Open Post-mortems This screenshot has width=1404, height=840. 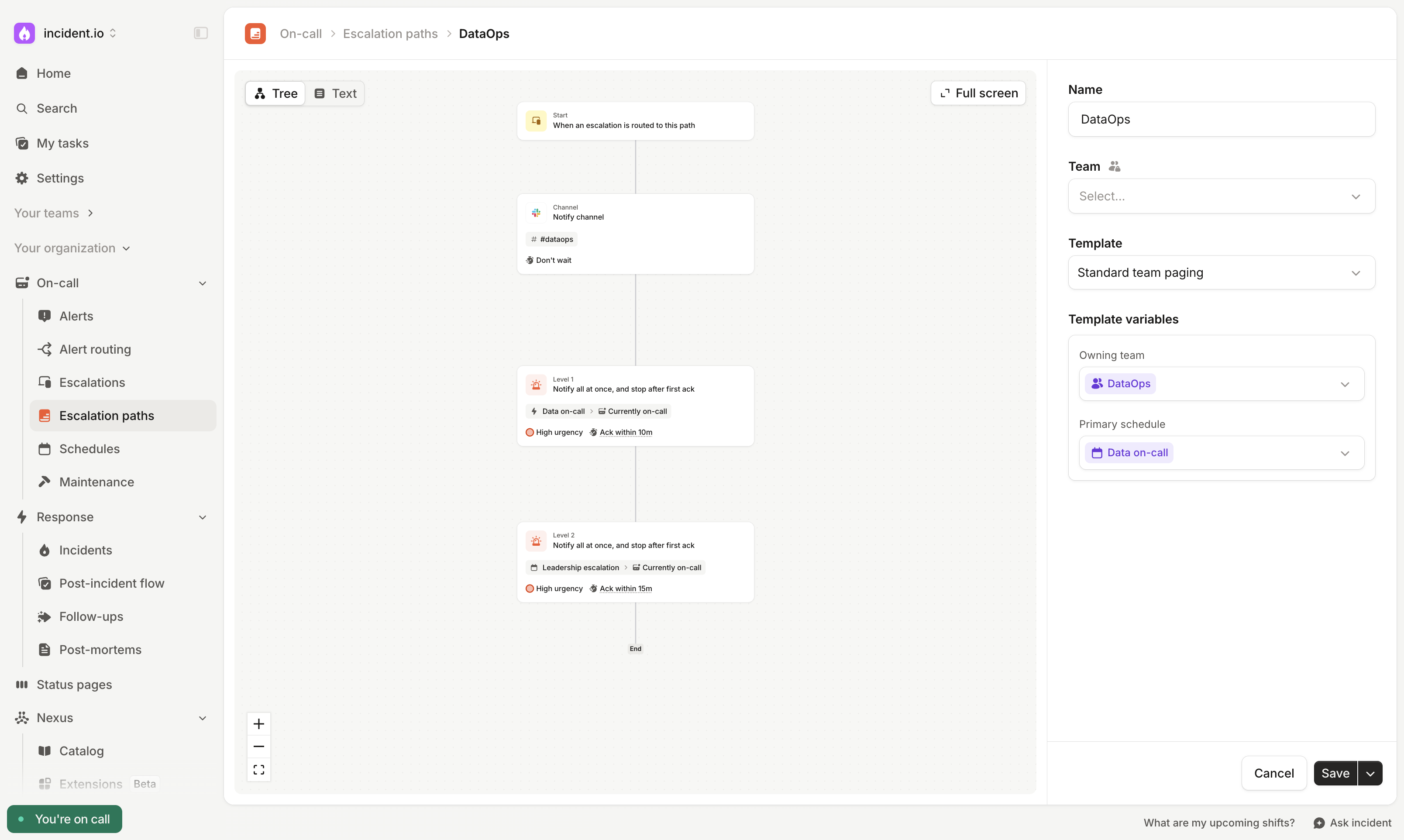100,650
